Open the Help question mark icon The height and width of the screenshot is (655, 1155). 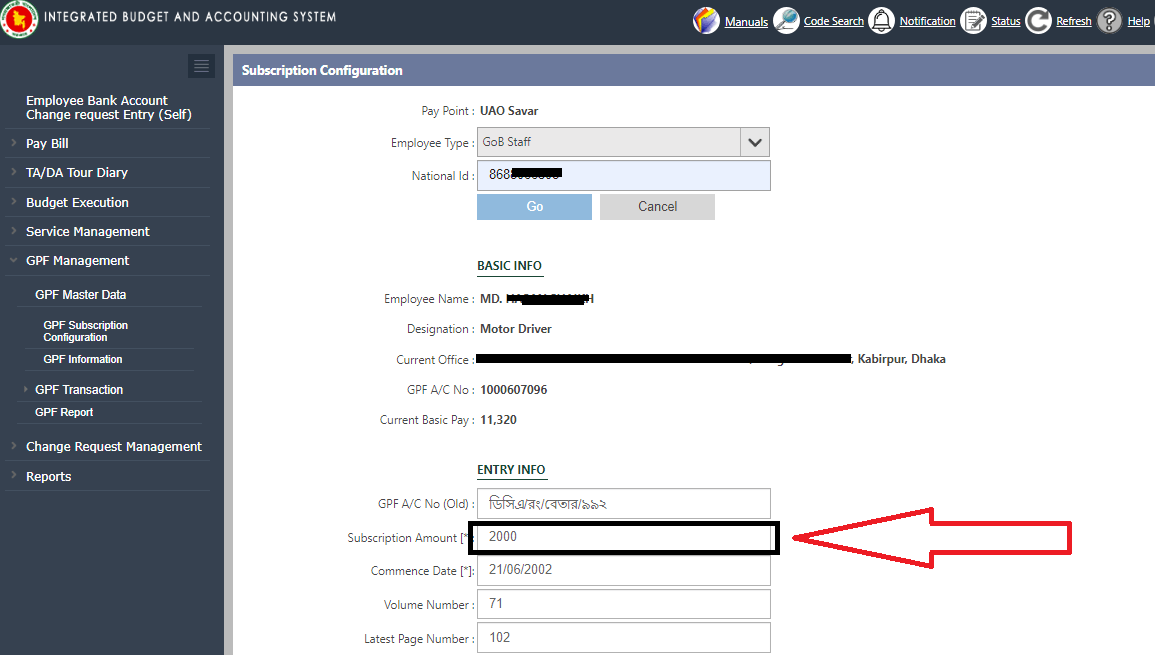(x=1109, y=21)
